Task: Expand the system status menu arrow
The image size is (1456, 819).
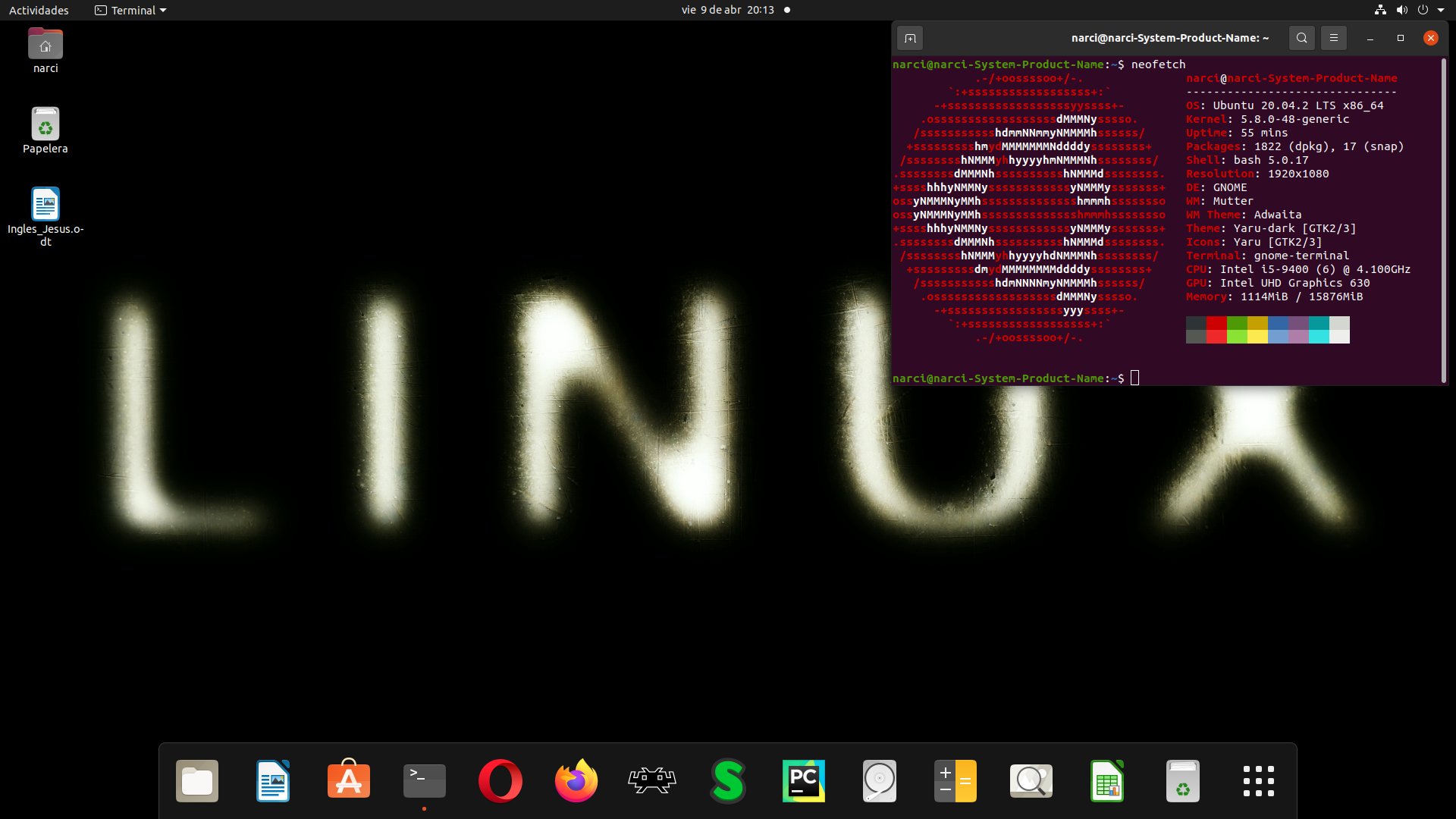Action: click(x=1441, y=10)
